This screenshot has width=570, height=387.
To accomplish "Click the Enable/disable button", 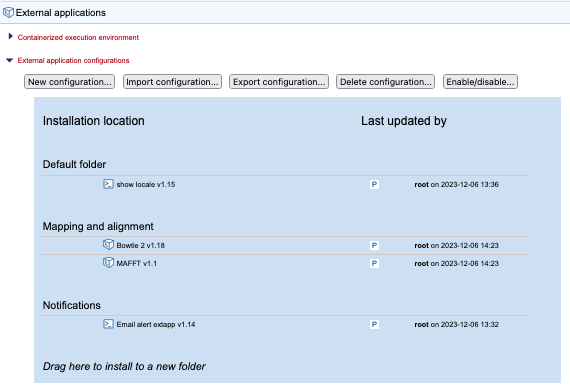I will coord(480,82).
